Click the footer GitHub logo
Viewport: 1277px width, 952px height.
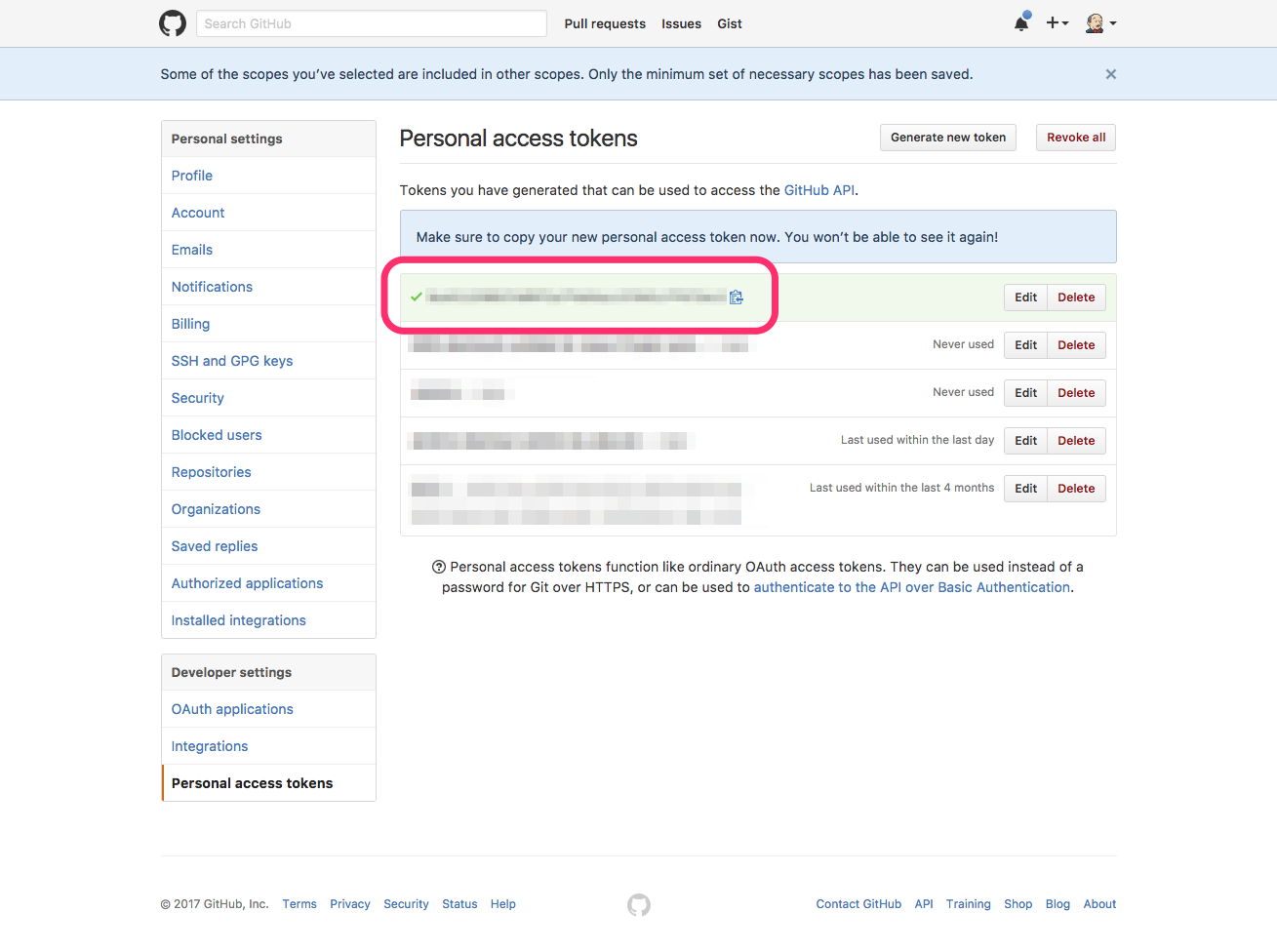[639, 905]
